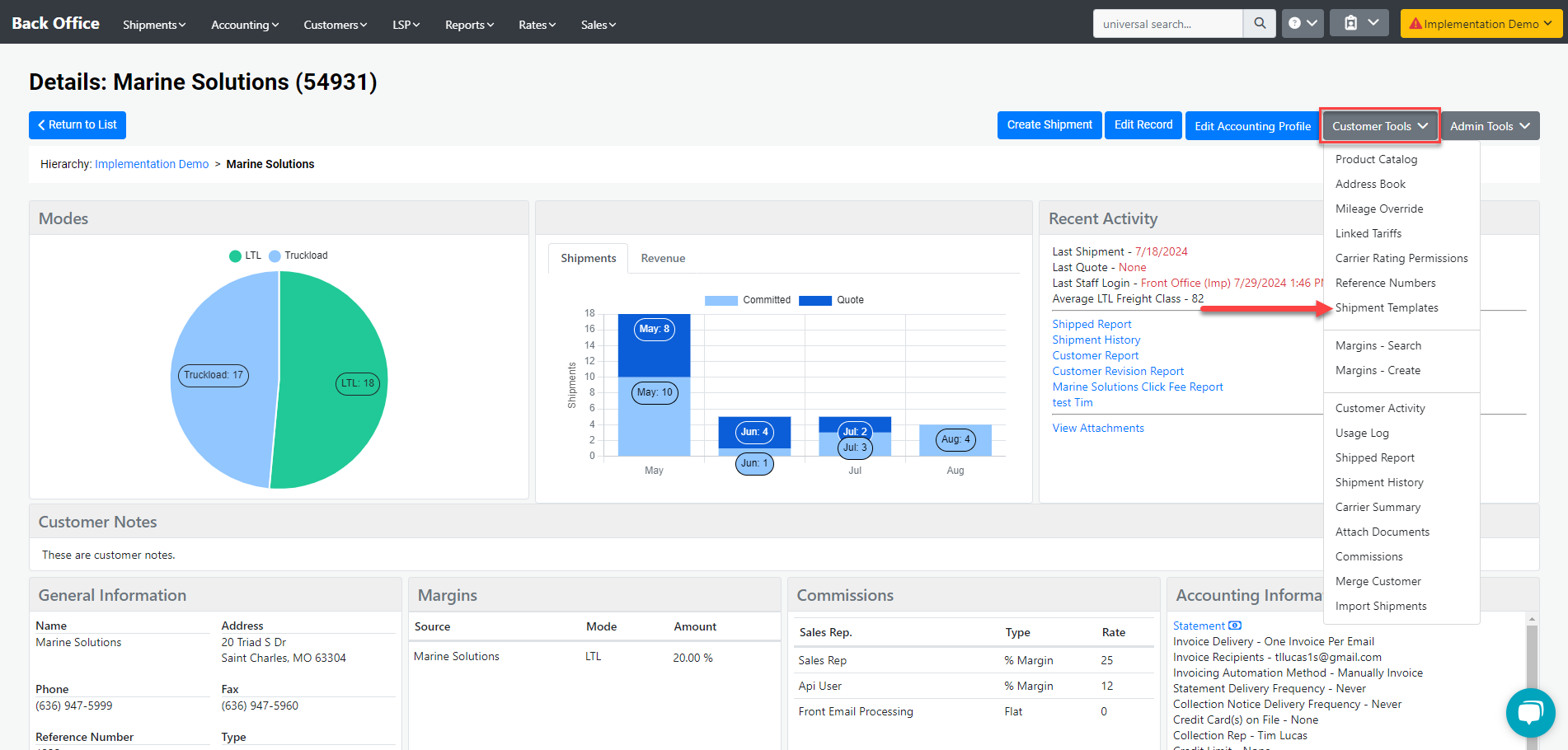
Task: Open Carrier Rating Permissions
Action: tap(1401, 258)
